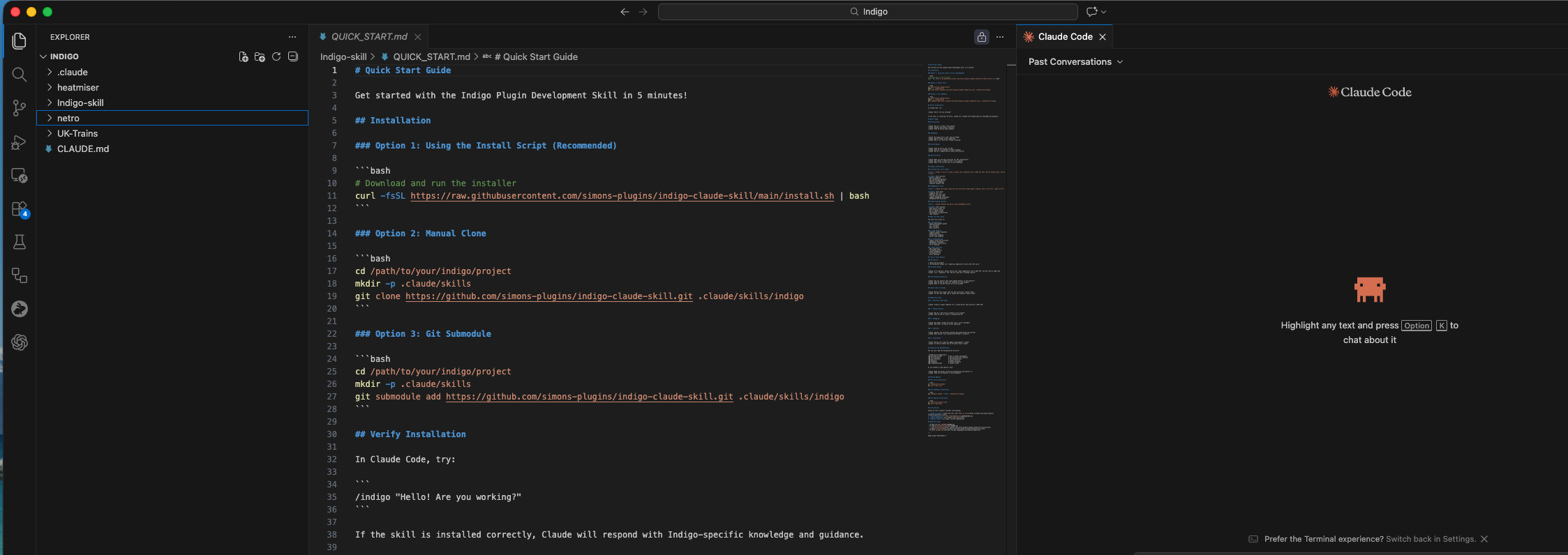Close the Claude Code panel tab
The width and height of the screenshot is (1568, 555).
(x=1103, y=37)
